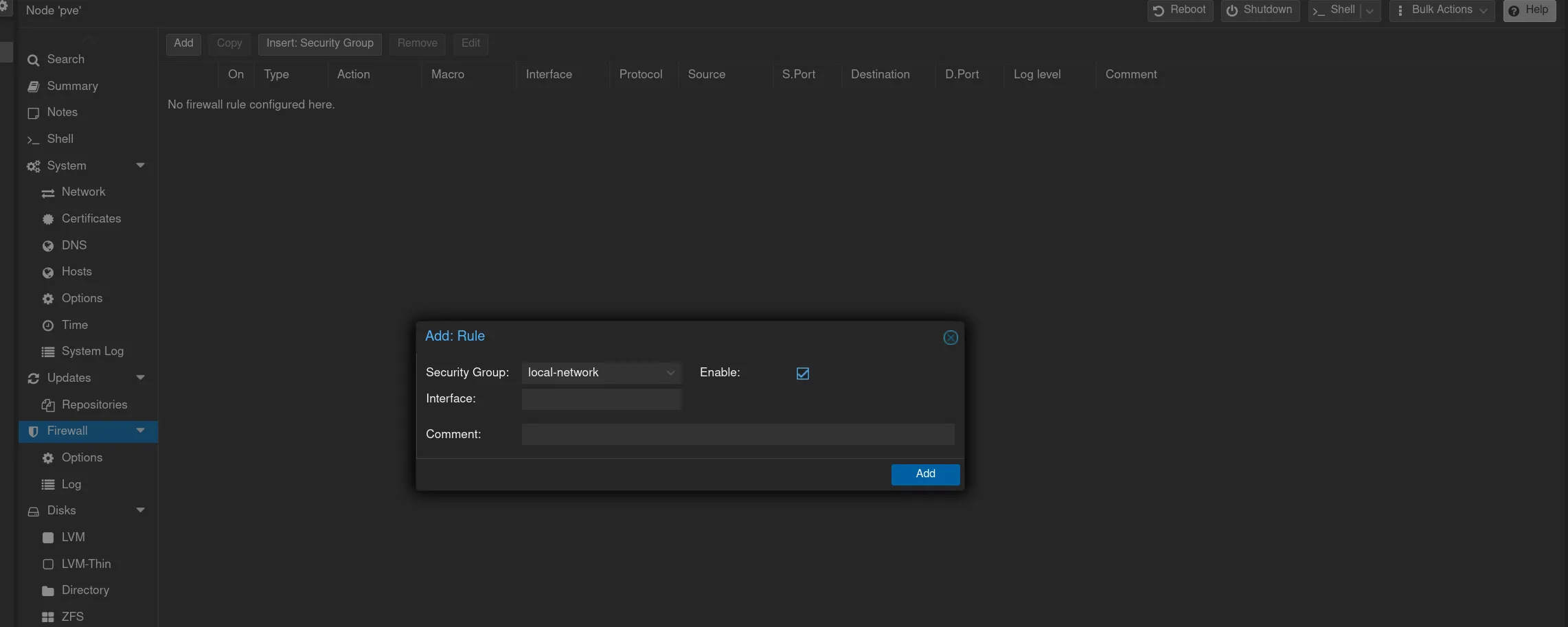Open Summary via its book icon
Viewport: 1568px width, 627px height.
pyautogui.click(x=33, y=87)
